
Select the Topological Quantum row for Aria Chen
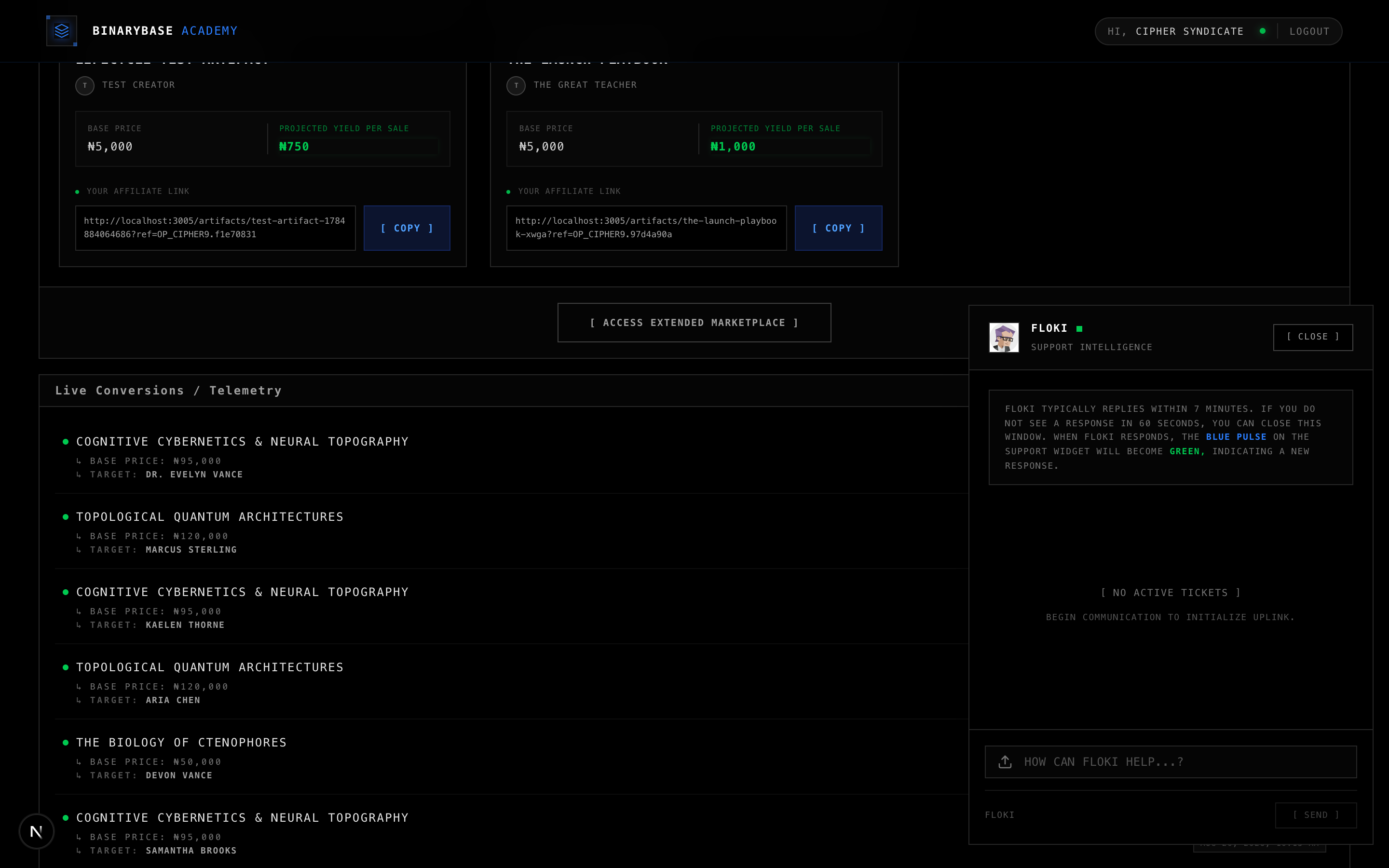pos(511,682)
